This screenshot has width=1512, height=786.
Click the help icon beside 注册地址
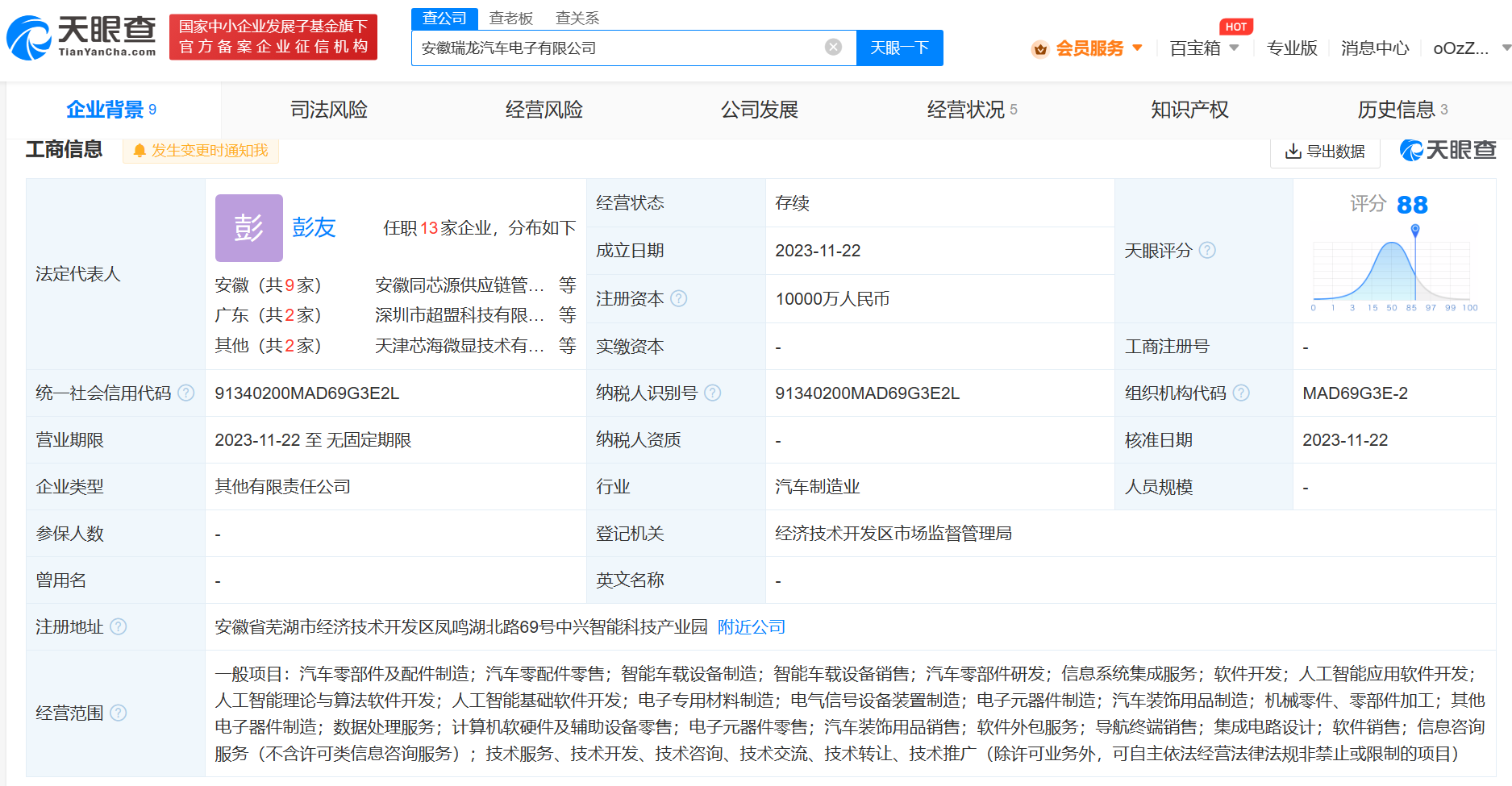(x=119, y=627)
